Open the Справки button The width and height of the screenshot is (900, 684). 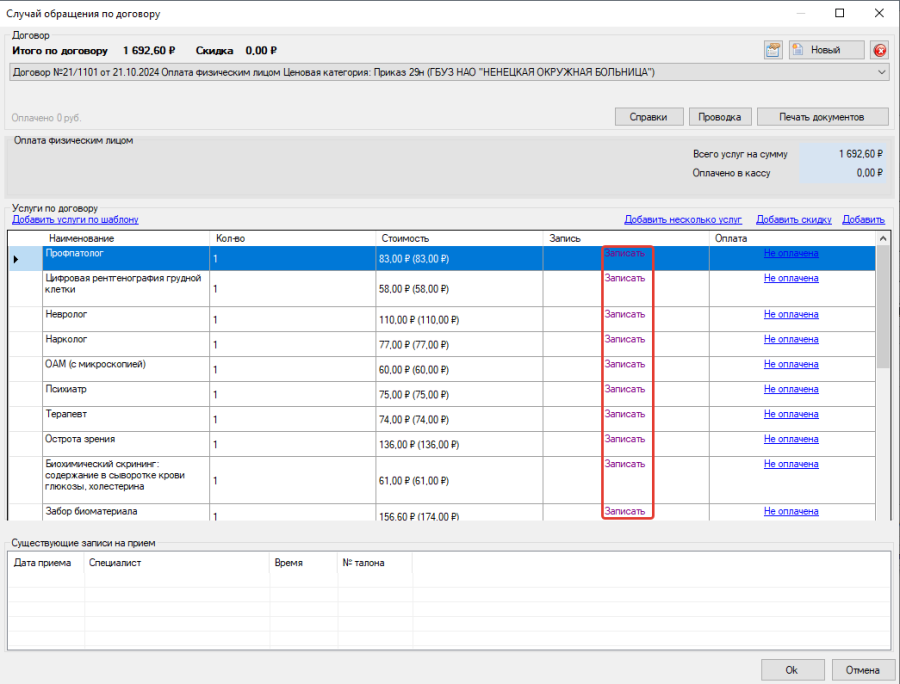649,117
